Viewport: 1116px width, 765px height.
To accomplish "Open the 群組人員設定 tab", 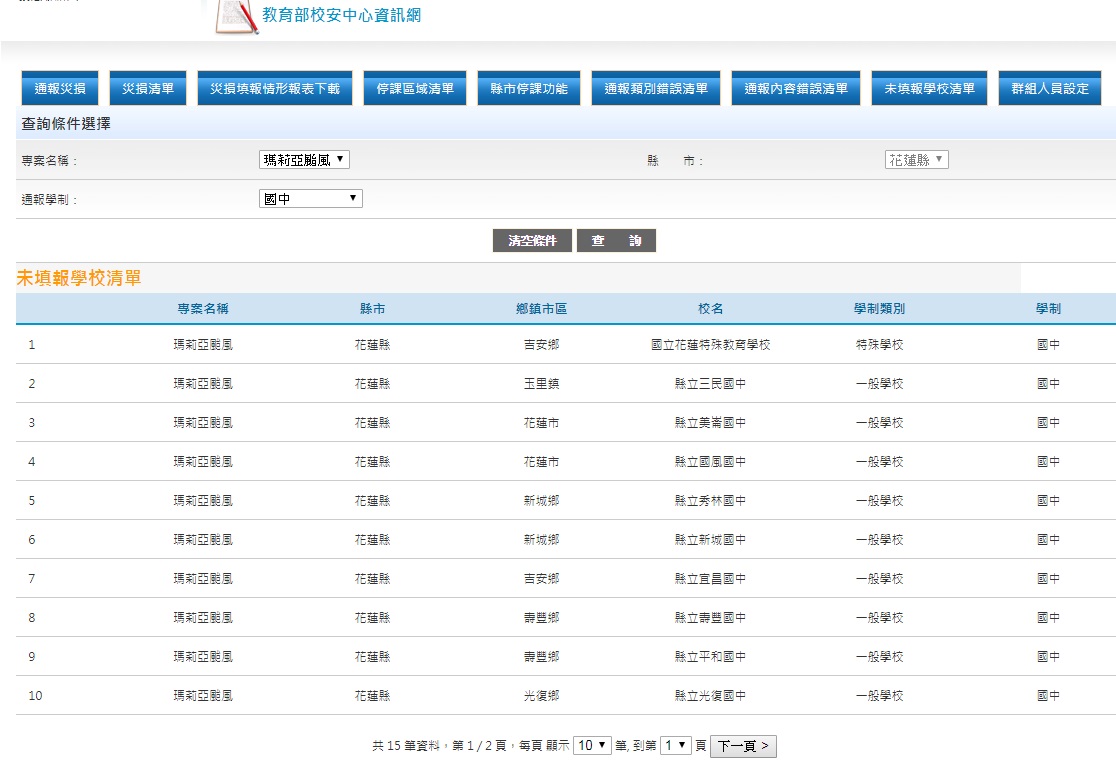I will (1050, 89).
